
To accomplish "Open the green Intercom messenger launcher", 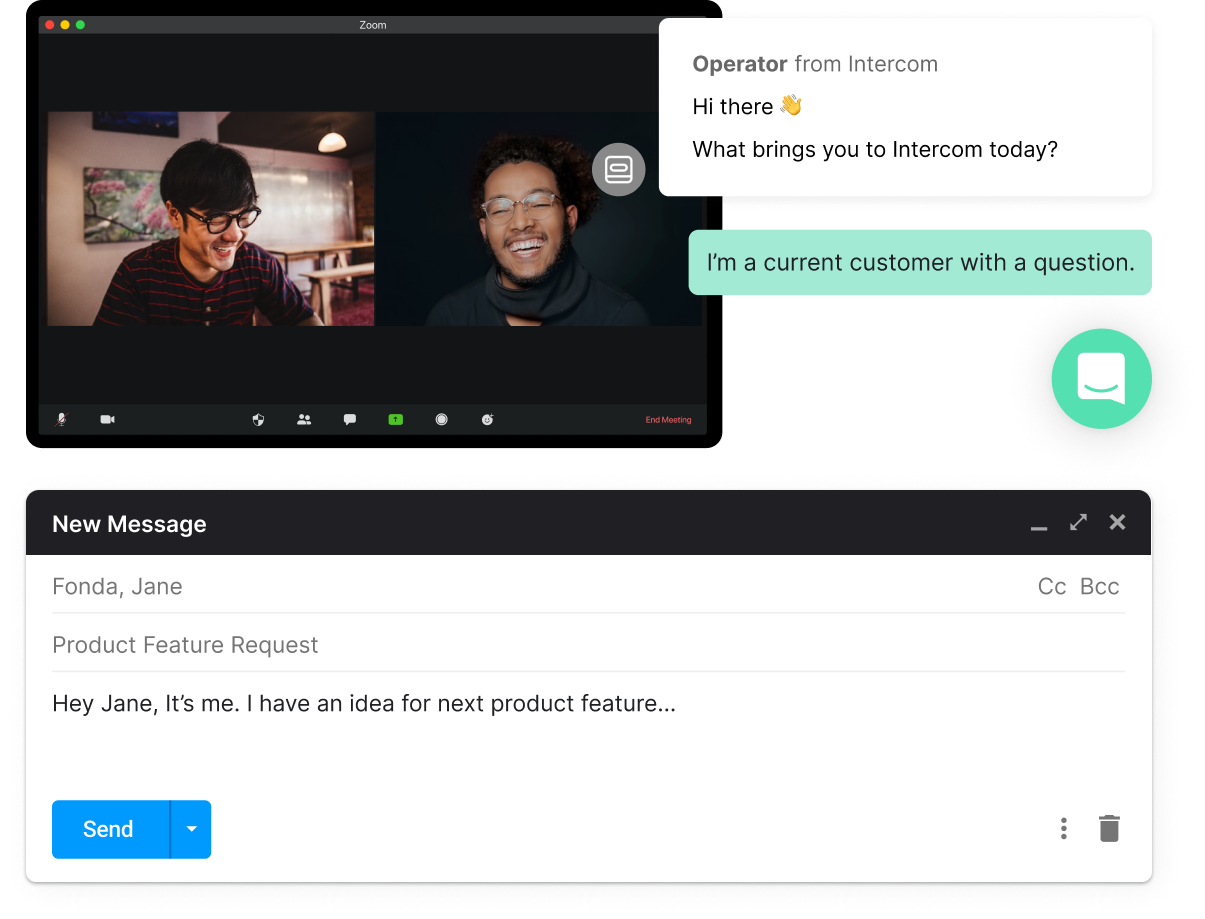I will tap(1101, 379).
